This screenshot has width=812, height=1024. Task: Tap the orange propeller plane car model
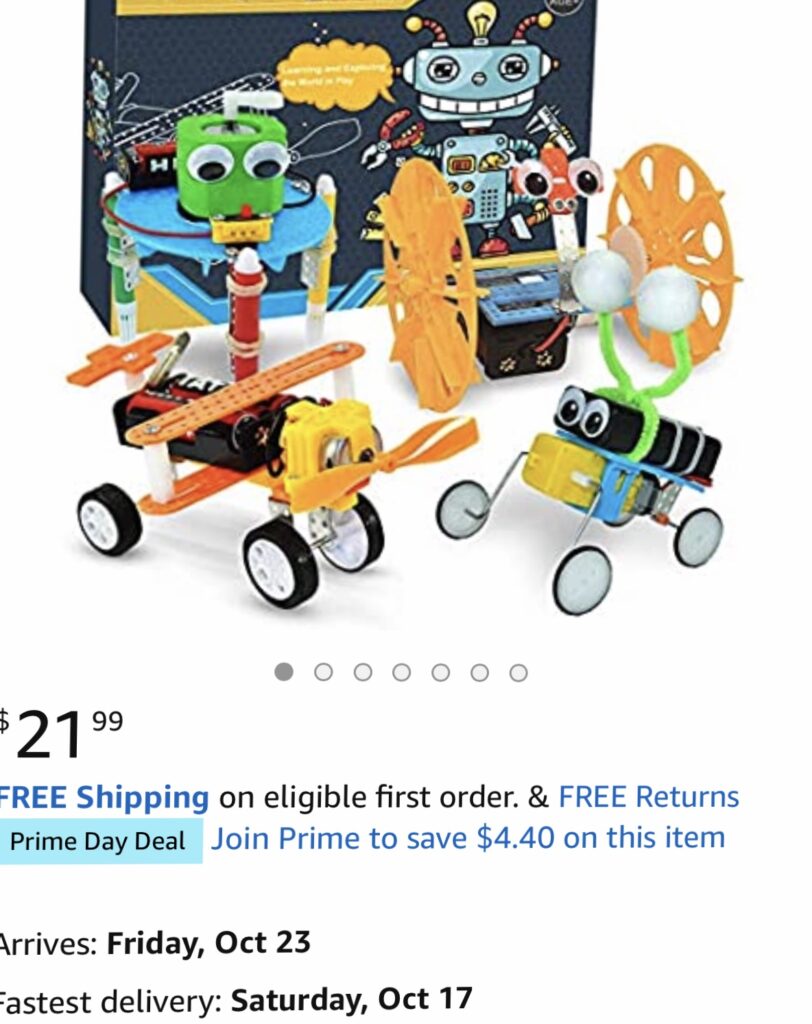(x=261, y=451)
